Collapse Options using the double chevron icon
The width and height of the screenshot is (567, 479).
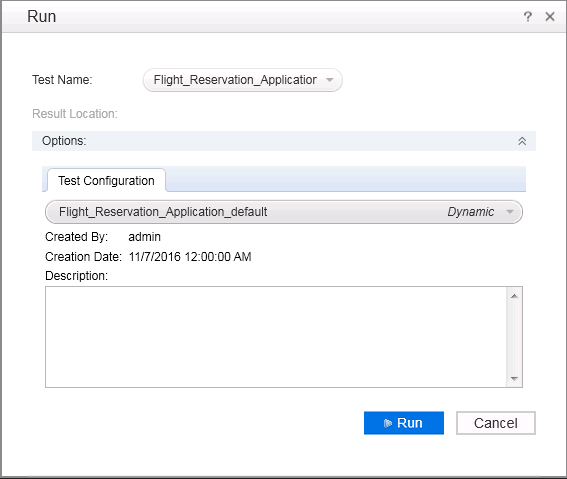coord(522,141)
